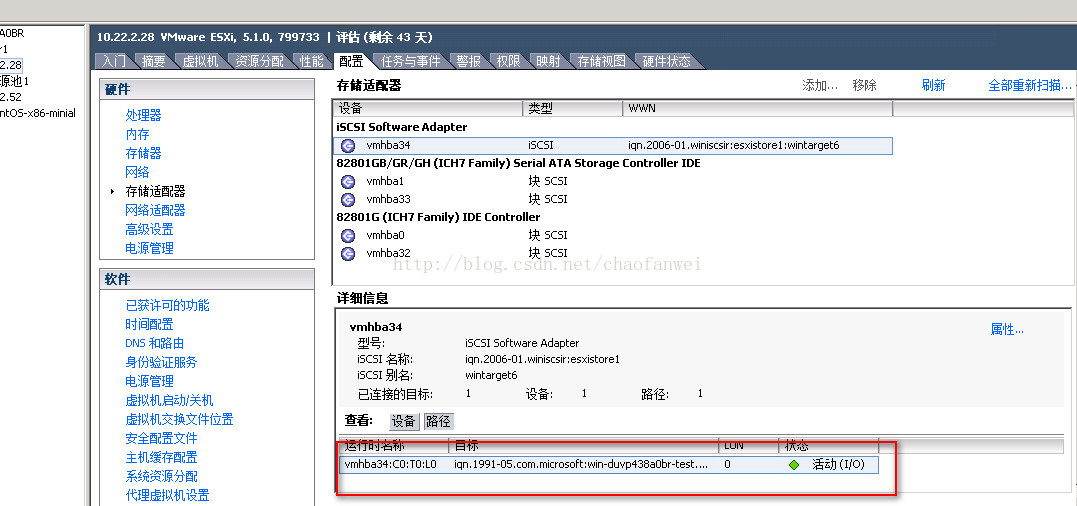Click the green active status diamond icon
The width and height of the screenshot is (1077, 506).
click(x=794, y=465)
